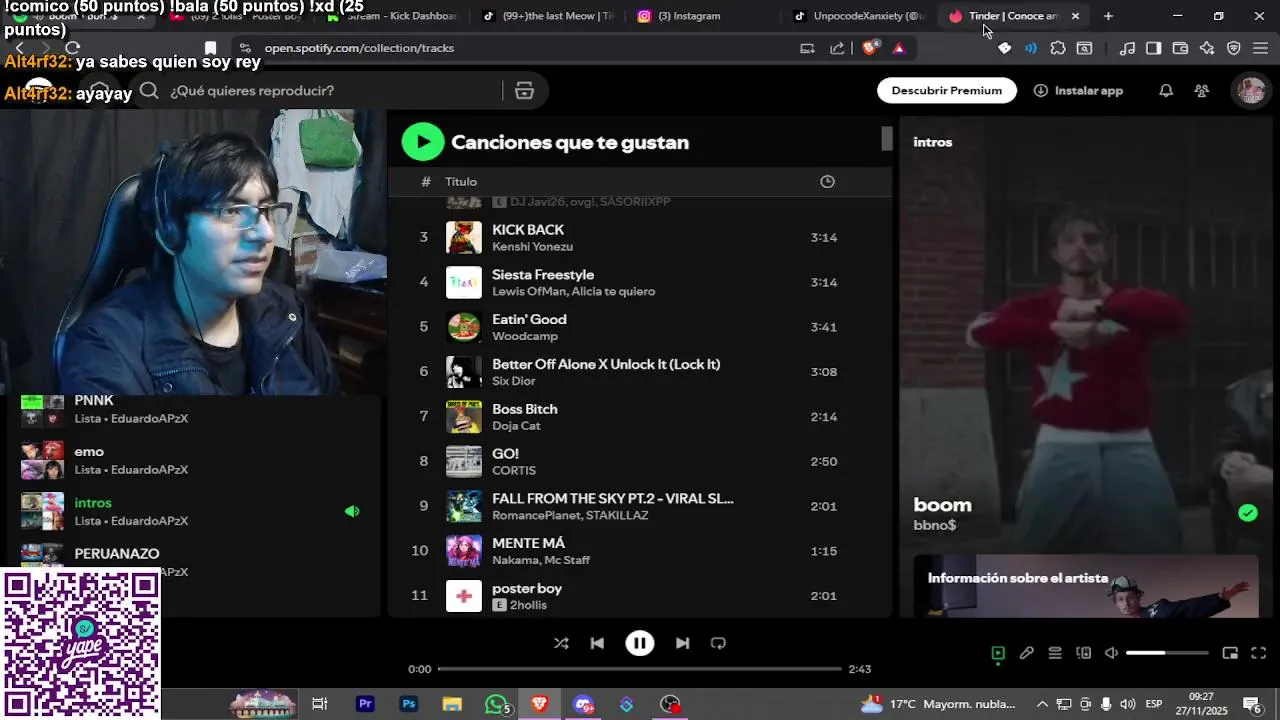The image size is (1280, 720).
Task: Open Premiere Pro from the taskbar
Action: [365, 704]
